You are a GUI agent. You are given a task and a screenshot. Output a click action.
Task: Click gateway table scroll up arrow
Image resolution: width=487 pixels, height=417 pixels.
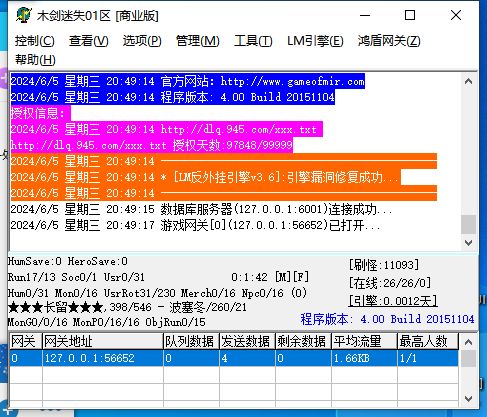468,342
